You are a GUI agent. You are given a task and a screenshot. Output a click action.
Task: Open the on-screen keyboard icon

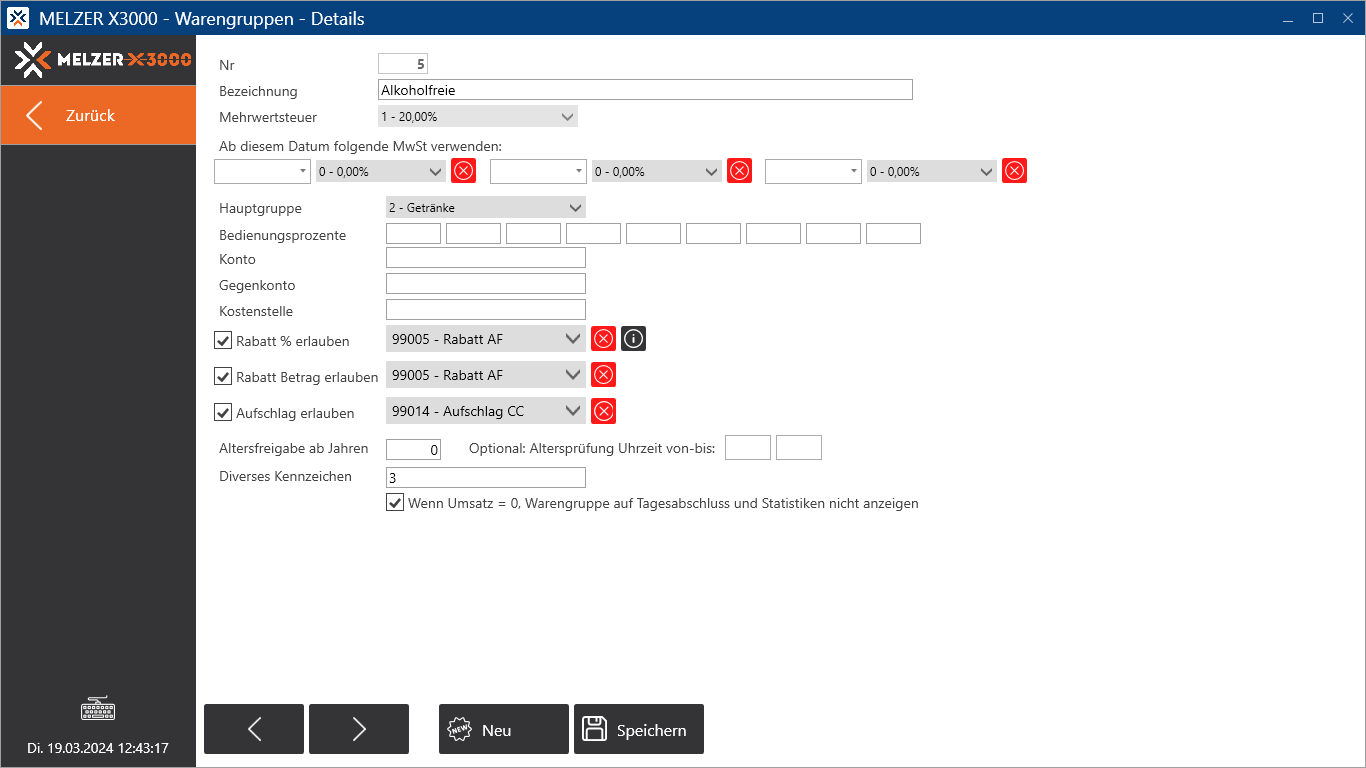pyautogui.click(x=98, y=710)
